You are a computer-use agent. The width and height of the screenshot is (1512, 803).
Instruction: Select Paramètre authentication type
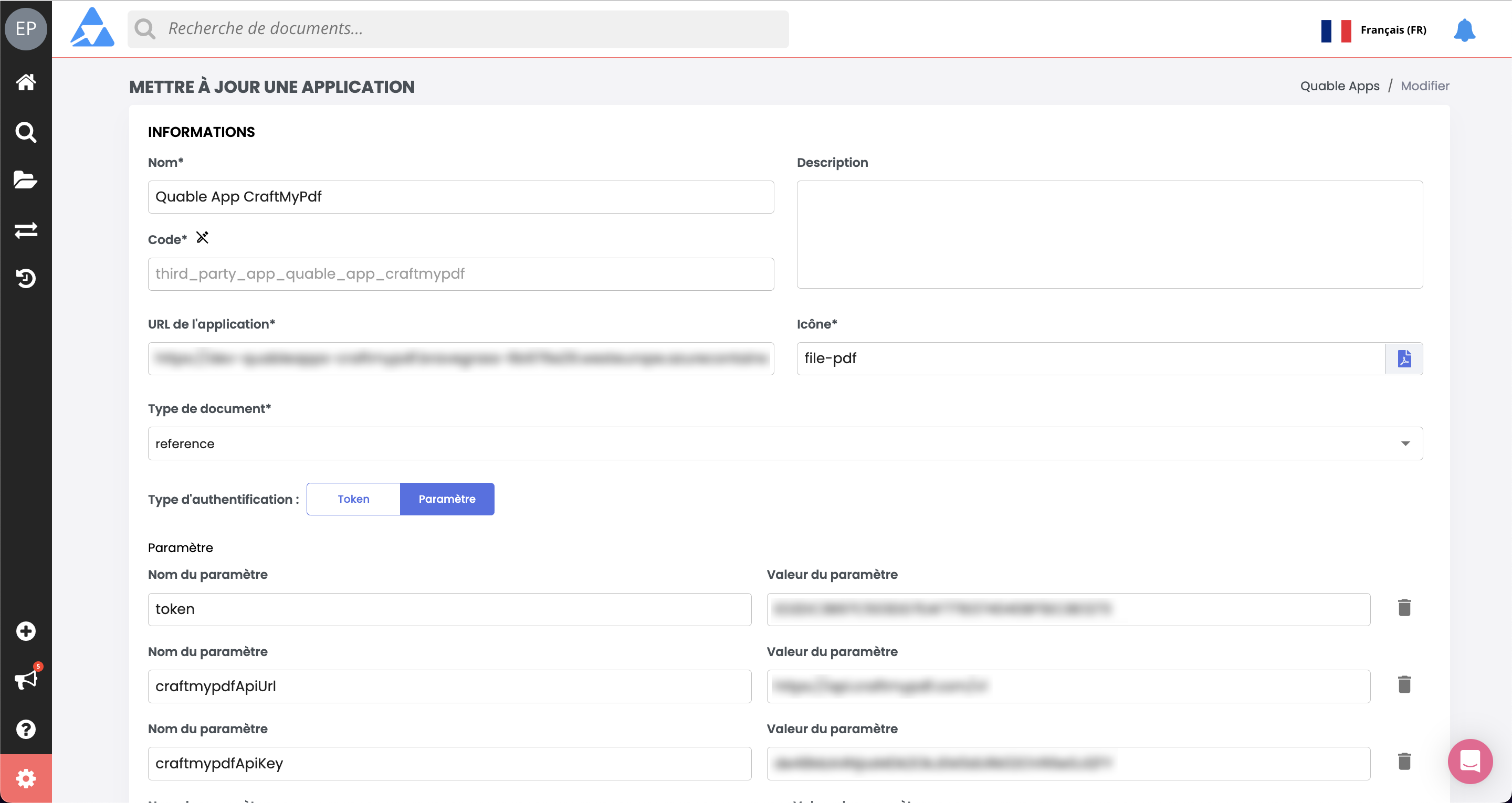pos(447,499)
